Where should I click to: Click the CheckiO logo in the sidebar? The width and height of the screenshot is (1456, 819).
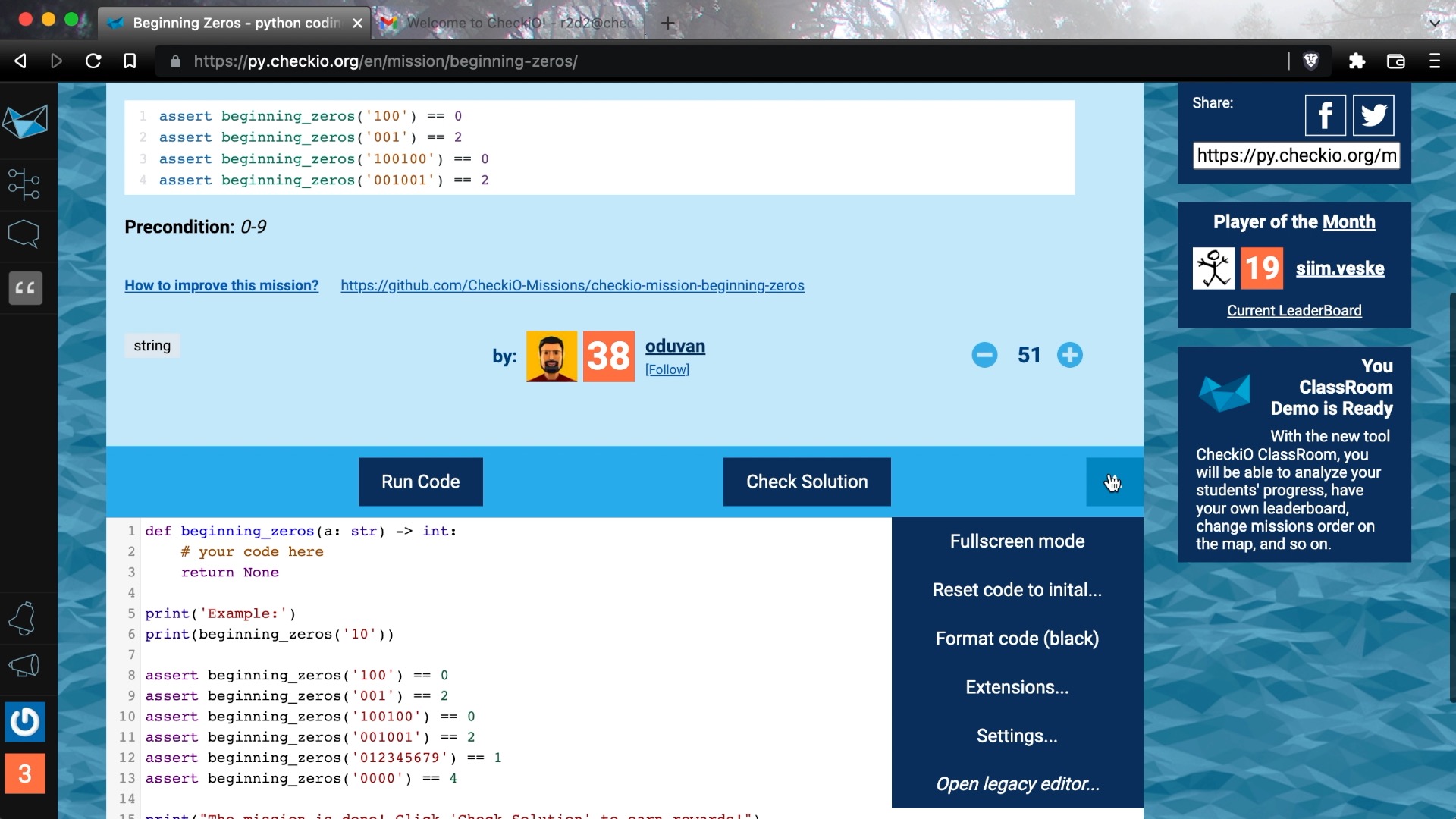pyautogui.click(x=25, y=121)
